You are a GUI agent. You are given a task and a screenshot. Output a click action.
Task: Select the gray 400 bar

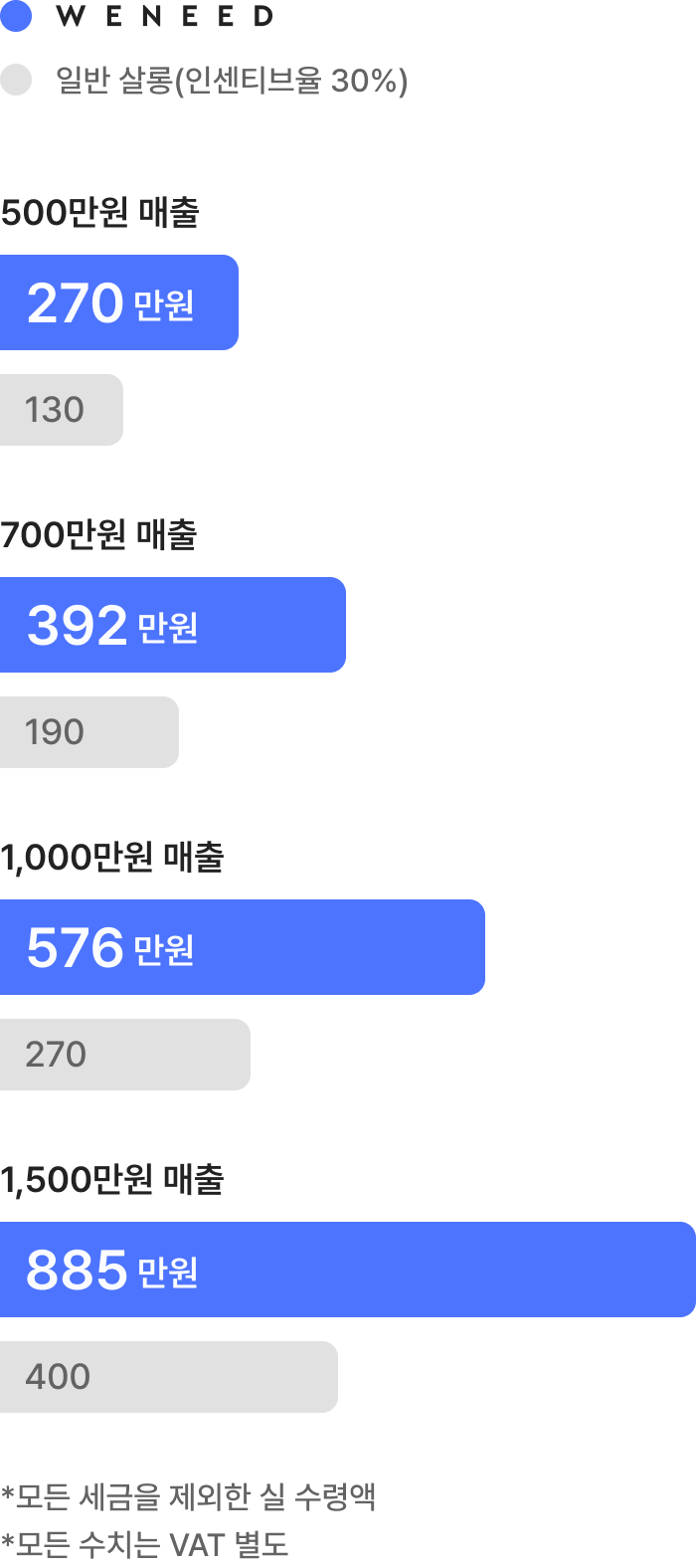[169, 1377]
